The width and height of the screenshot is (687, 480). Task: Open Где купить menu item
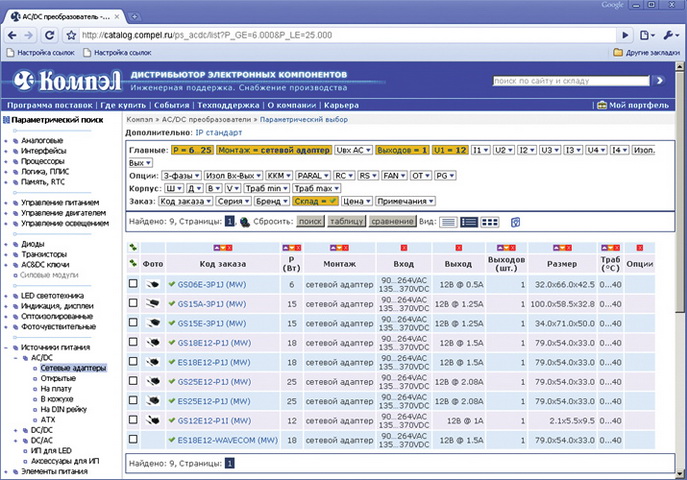pos(123,105)
